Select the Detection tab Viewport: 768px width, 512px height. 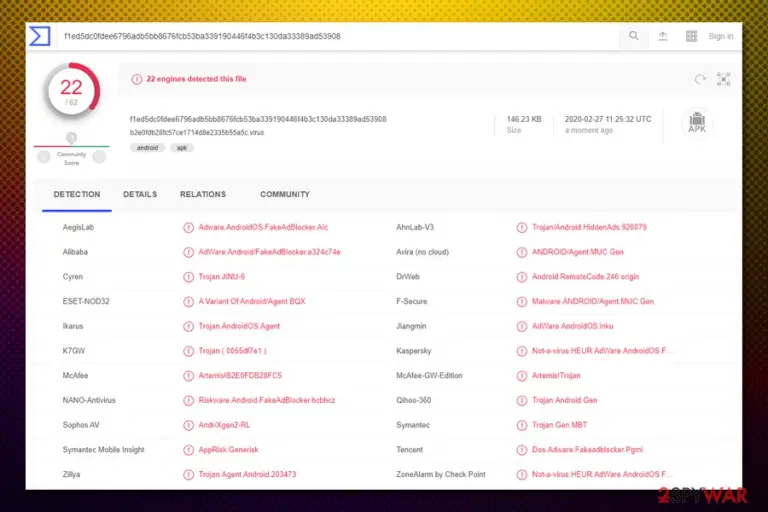(77, 195)
